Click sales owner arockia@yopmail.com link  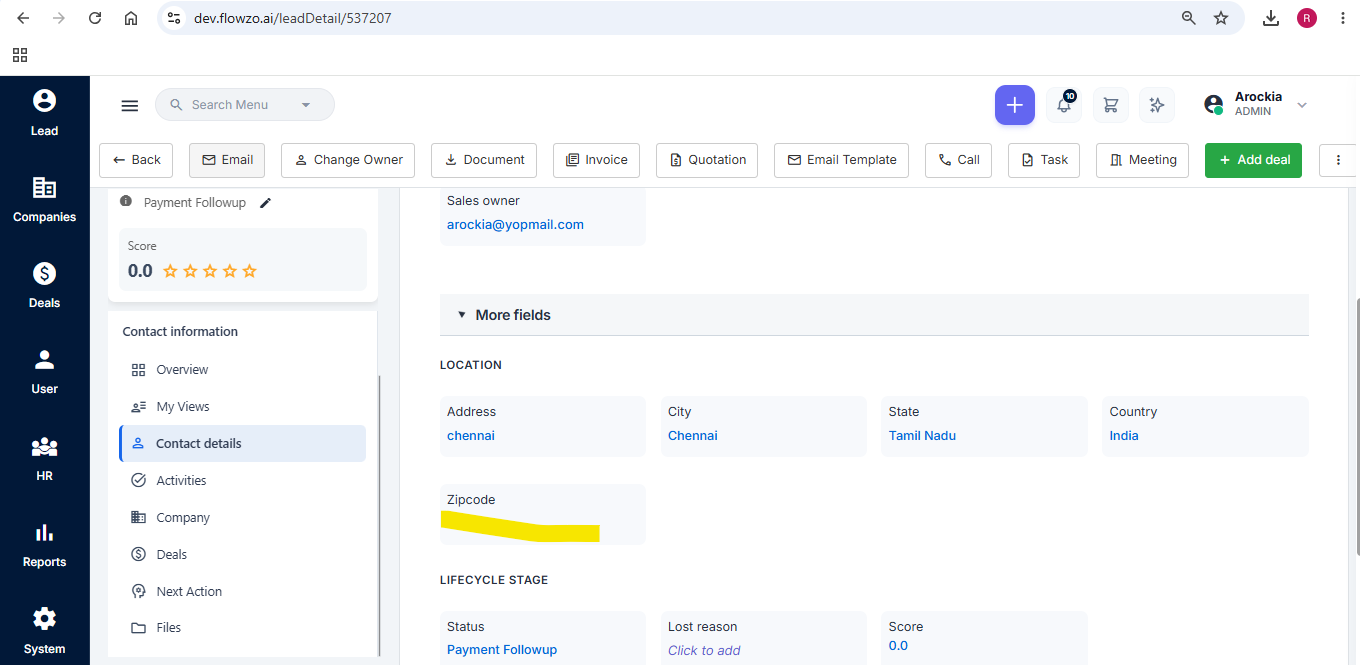pos(515,225)
